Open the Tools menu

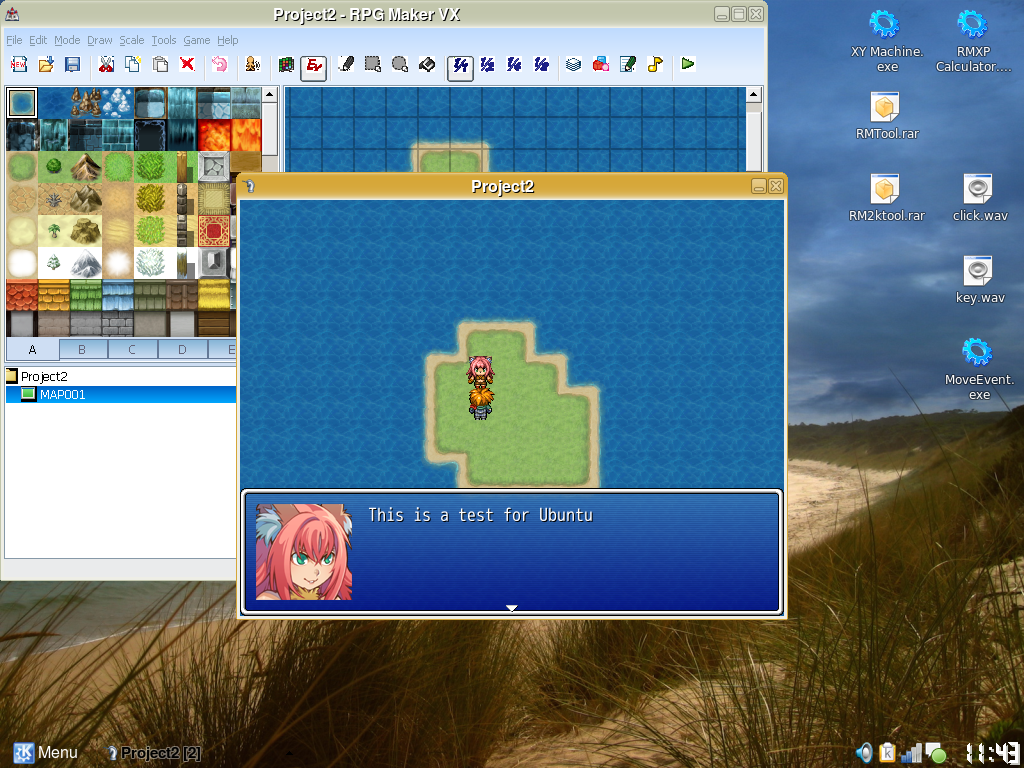coord(164,40)
